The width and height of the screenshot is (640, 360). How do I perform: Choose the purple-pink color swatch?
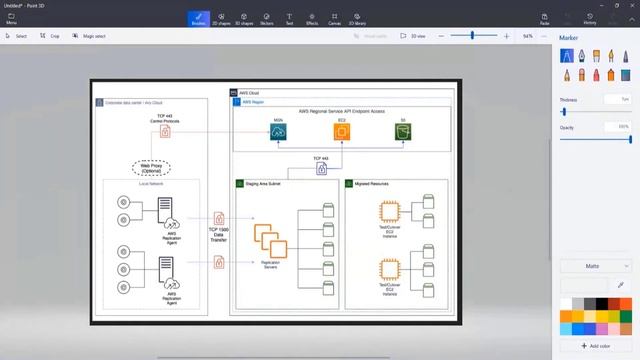point(602,329)
